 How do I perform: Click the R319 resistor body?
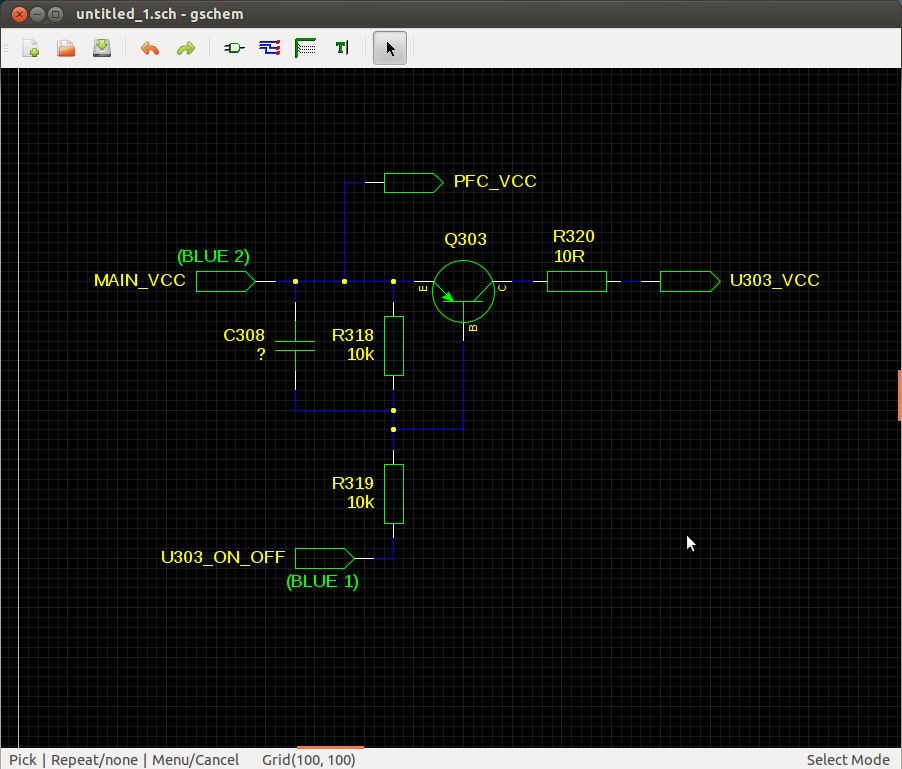tap(394, 494)
